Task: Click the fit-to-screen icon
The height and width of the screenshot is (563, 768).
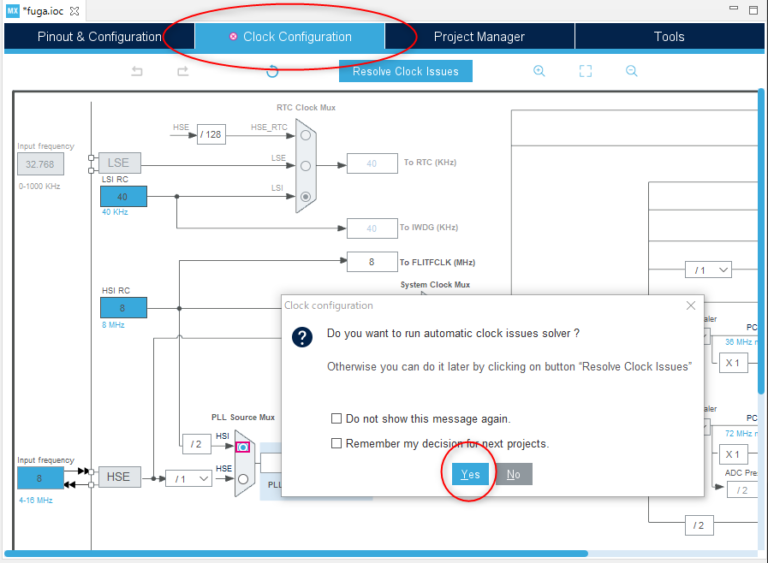Action: [x=586, y=71]
